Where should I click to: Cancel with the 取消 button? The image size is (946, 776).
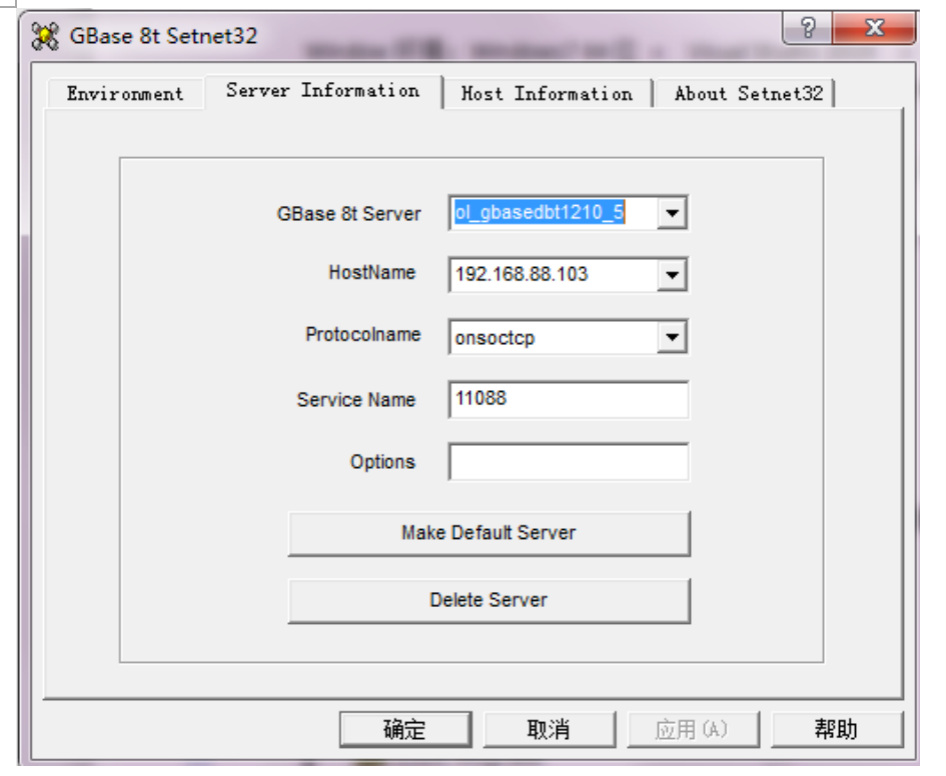549,730
